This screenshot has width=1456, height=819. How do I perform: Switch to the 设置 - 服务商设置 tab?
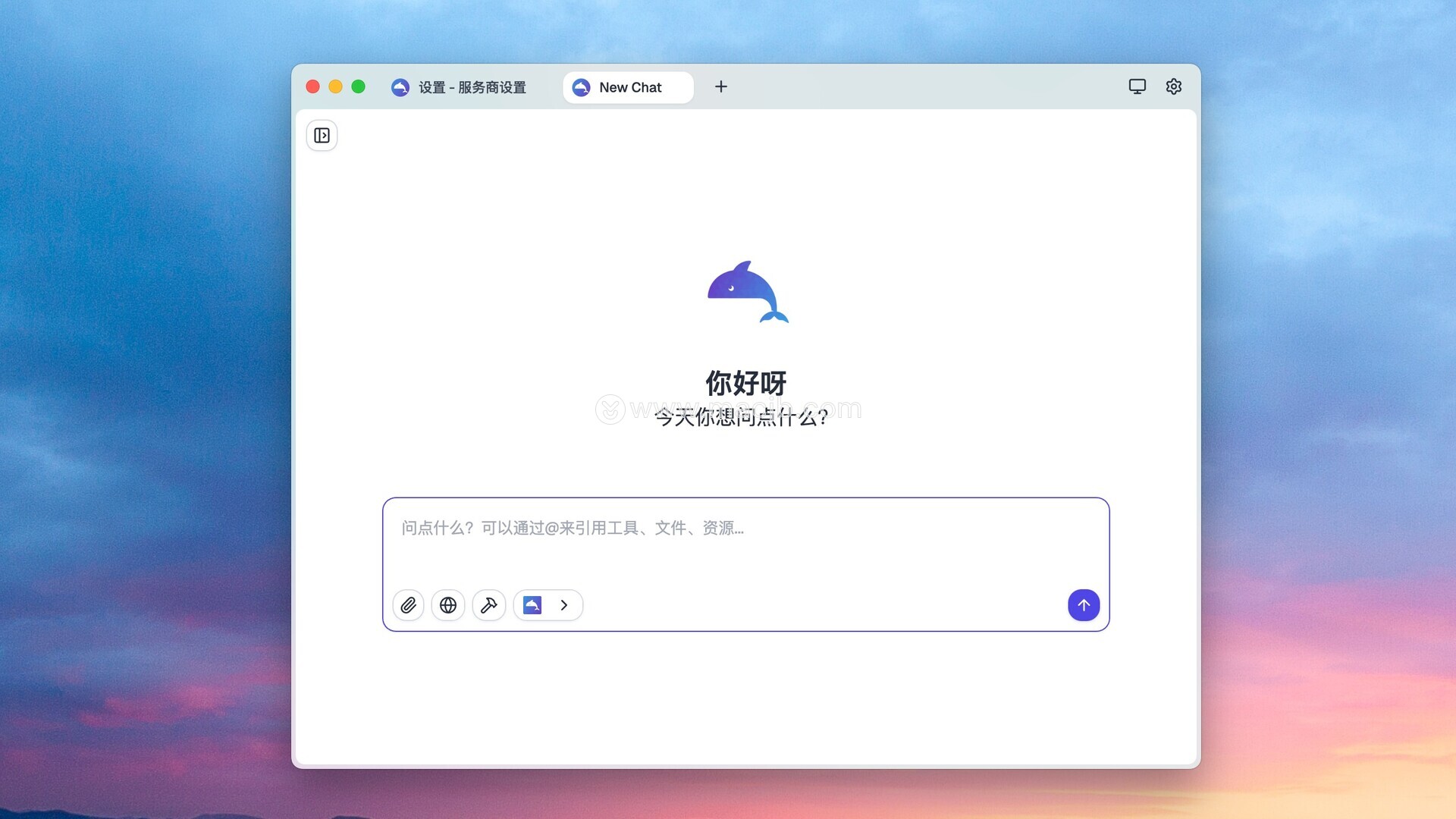472,88
